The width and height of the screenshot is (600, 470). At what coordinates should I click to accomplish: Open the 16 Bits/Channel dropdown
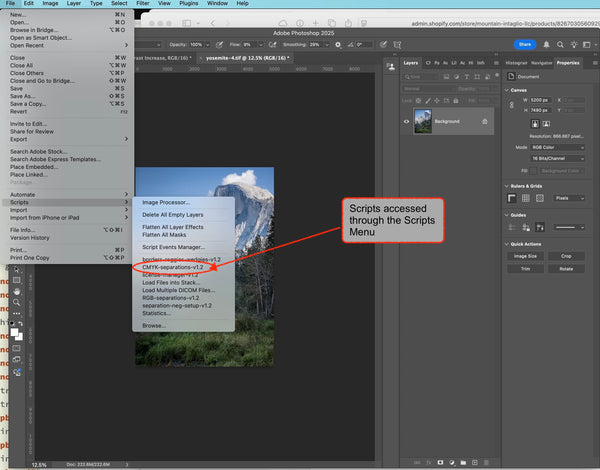(x=558, y=158)
